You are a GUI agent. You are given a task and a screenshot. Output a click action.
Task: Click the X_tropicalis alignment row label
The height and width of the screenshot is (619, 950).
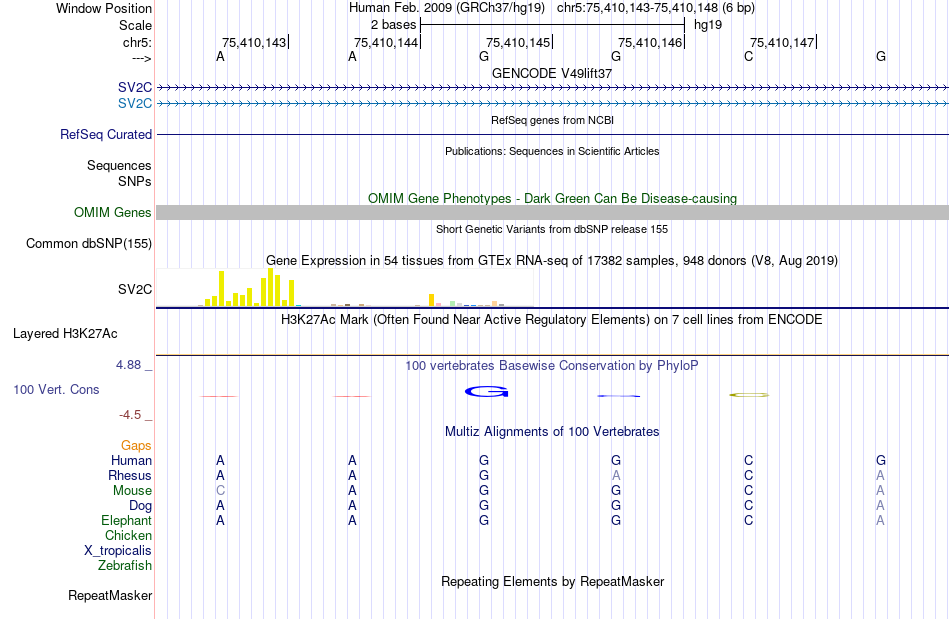tap(118, 551)
